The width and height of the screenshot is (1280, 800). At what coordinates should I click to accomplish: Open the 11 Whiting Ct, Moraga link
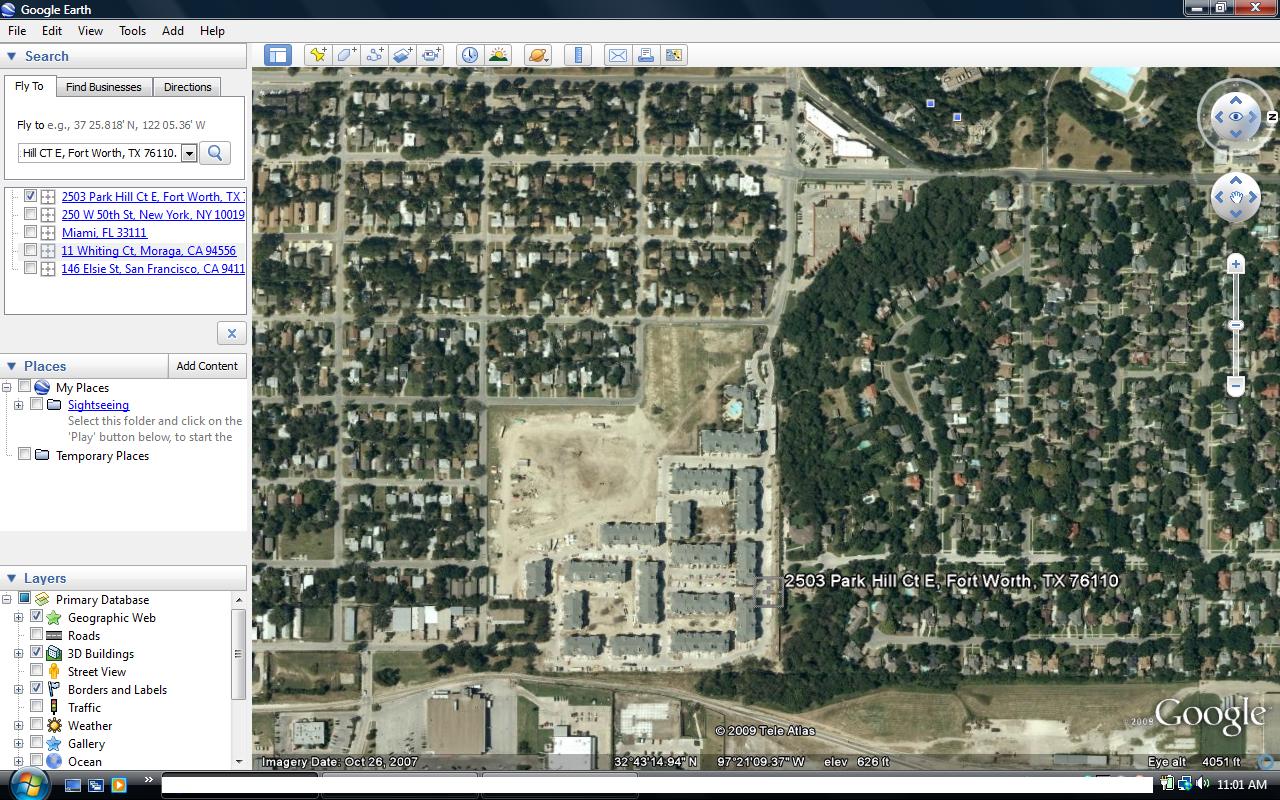pyautogui.click(x=149, y=251)
